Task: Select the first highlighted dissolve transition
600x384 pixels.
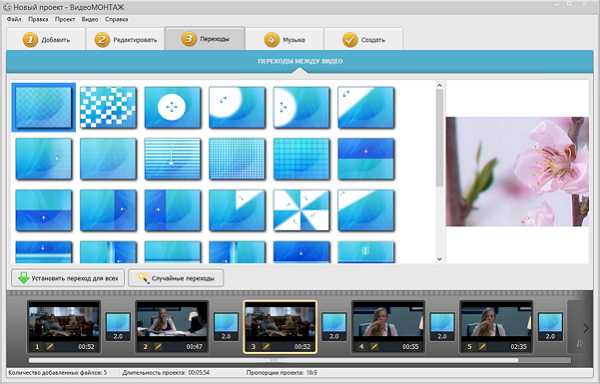Action: point(44,107)
